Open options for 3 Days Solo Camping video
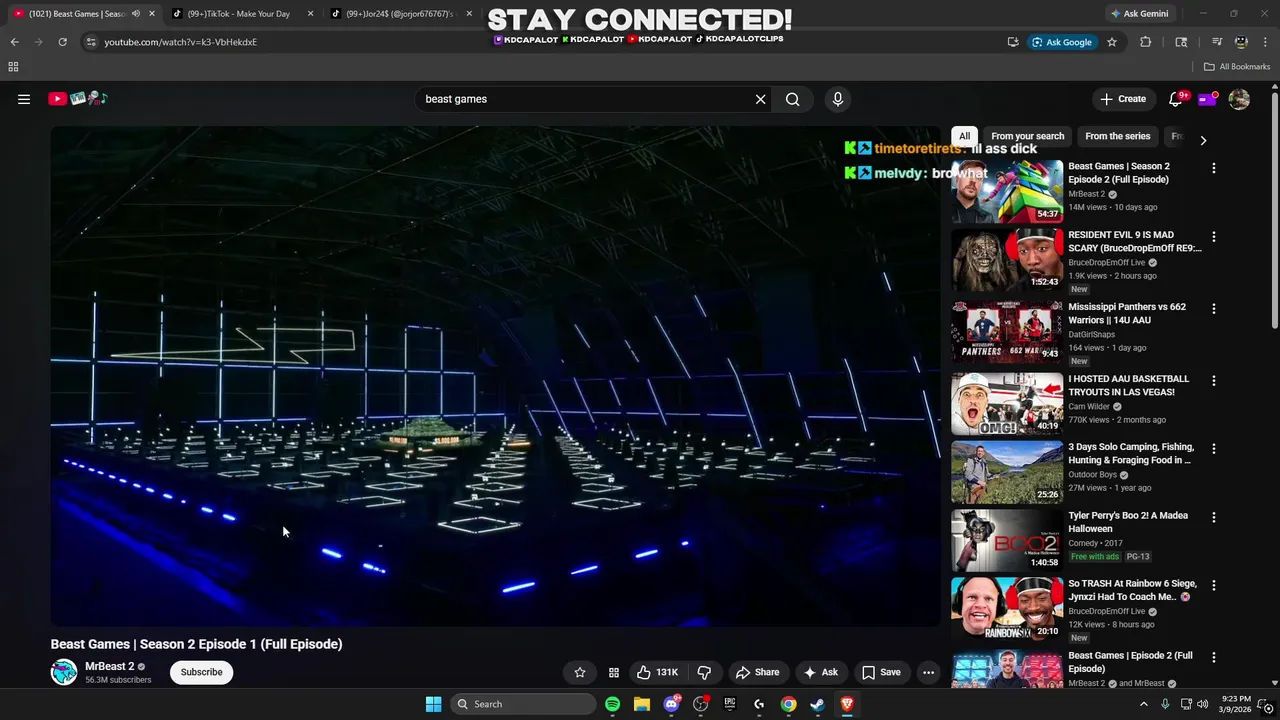 1214,449
